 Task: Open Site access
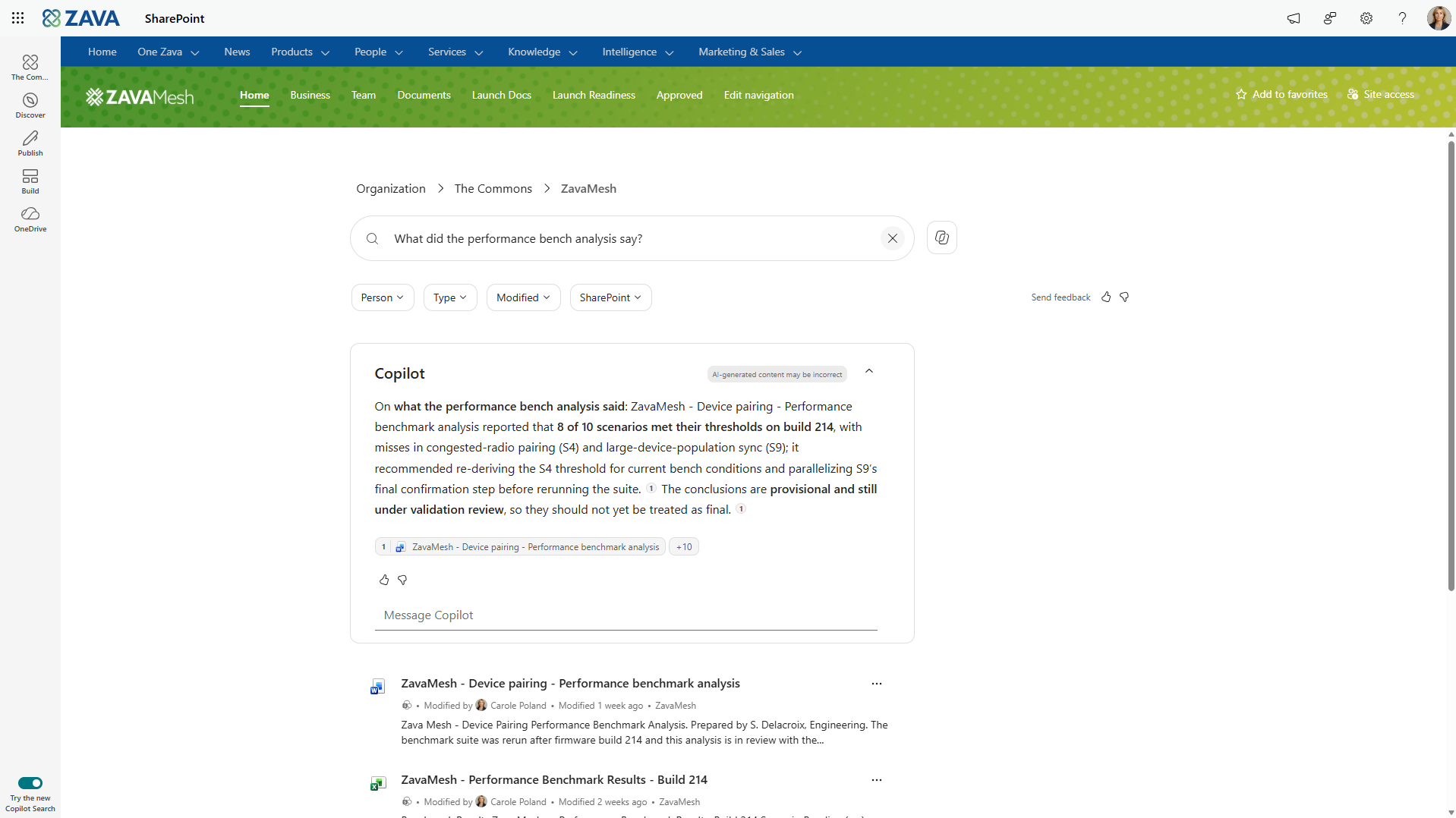coord(1380,95)
